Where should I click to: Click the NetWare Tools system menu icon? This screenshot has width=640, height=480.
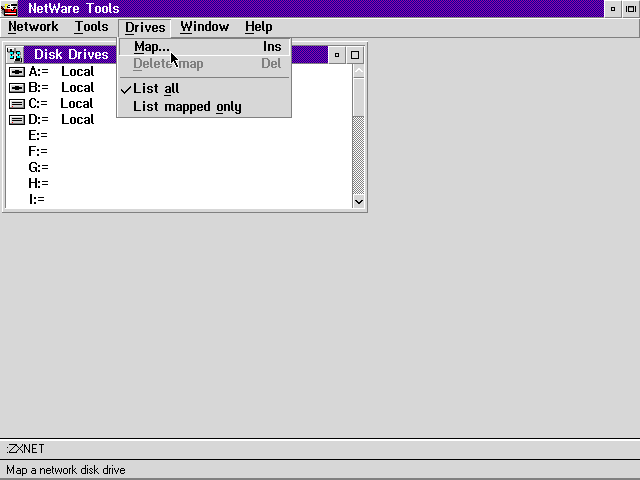(10, 9)
